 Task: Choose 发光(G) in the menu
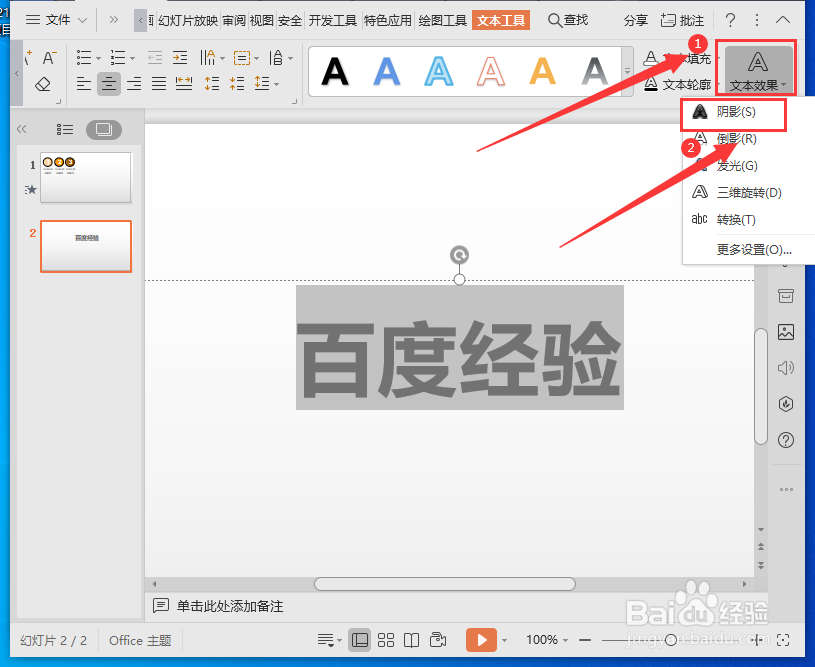tap(736, 166)
